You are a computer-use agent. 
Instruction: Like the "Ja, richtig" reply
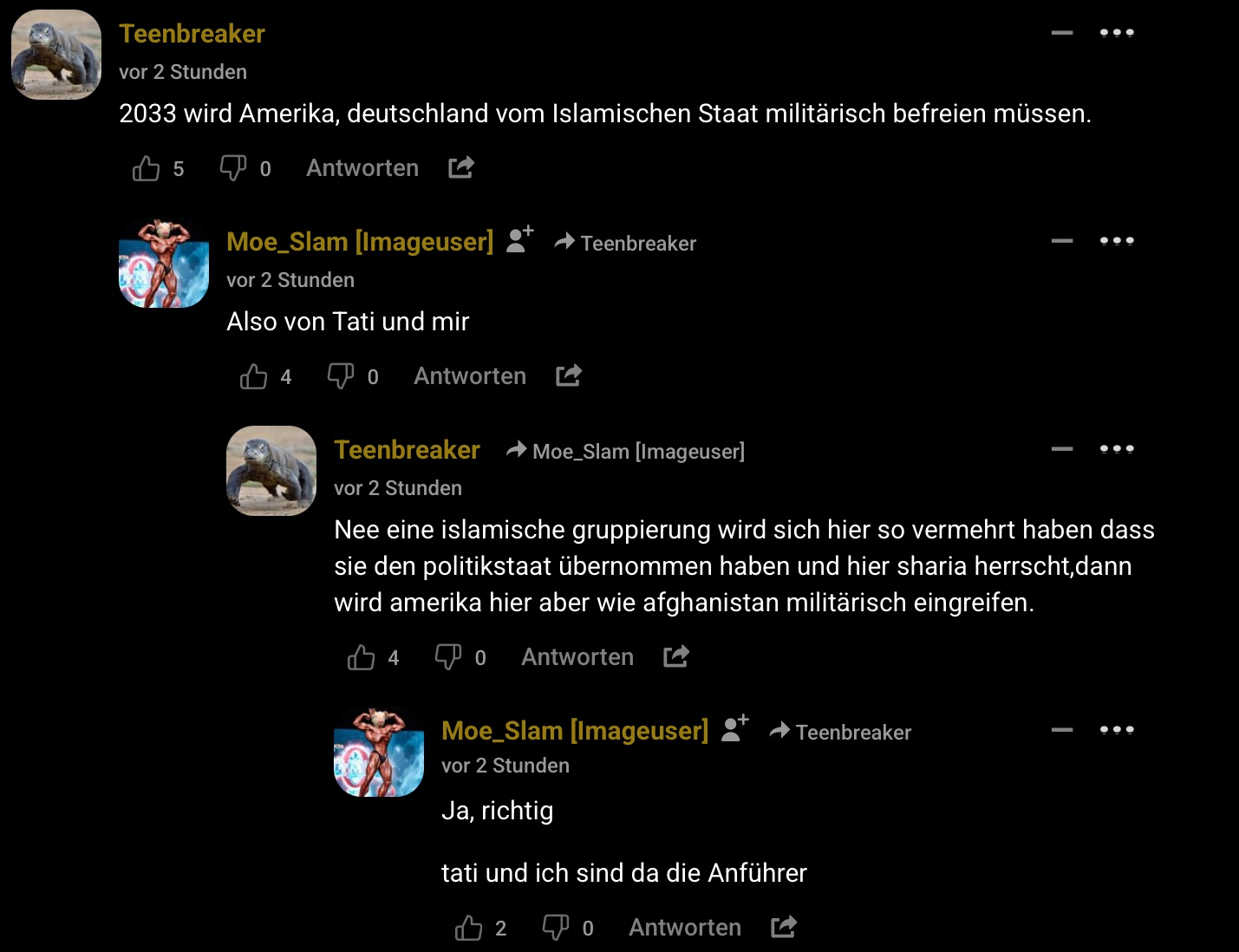pyautogui.click(x=469, y=928)
